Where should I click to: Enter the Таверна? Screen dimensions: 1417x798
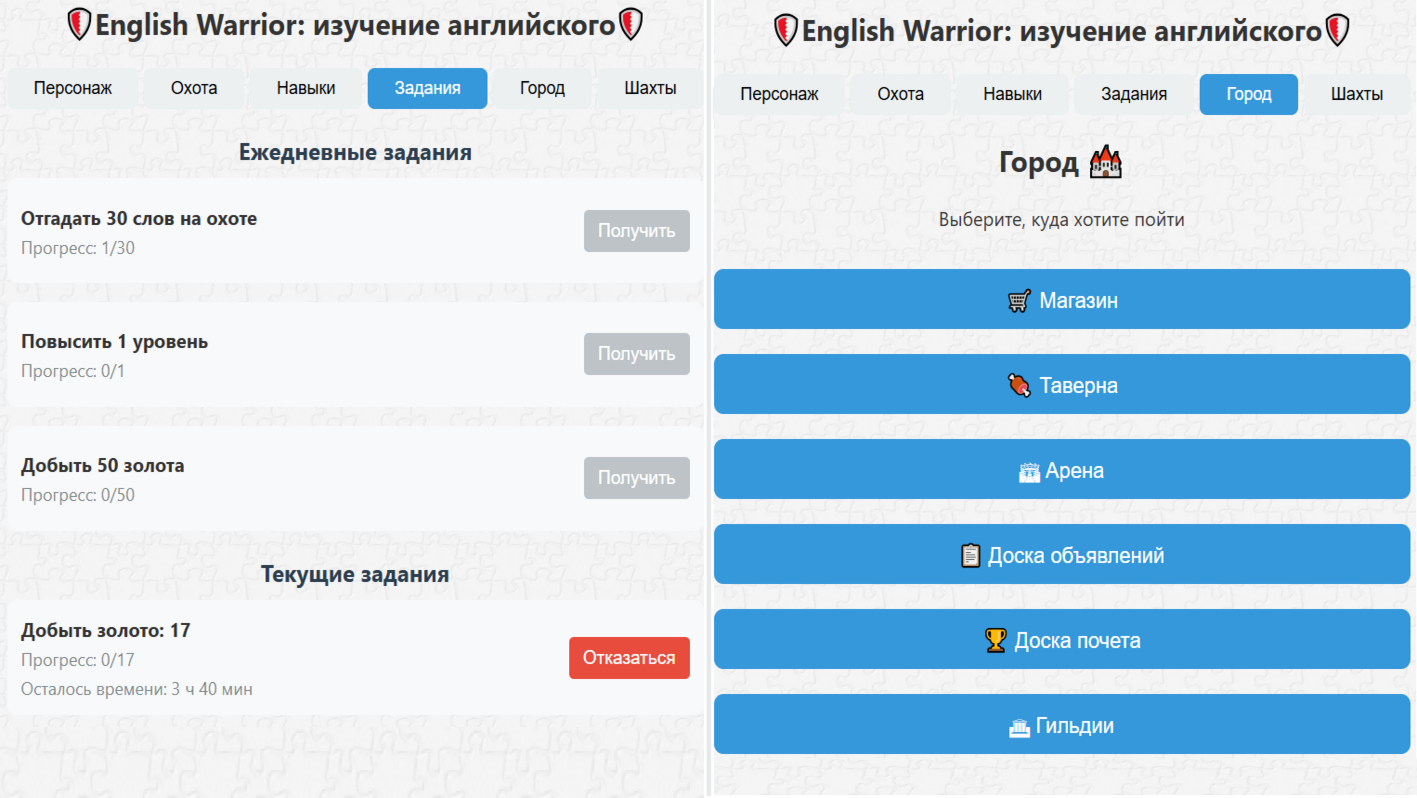1061,384
